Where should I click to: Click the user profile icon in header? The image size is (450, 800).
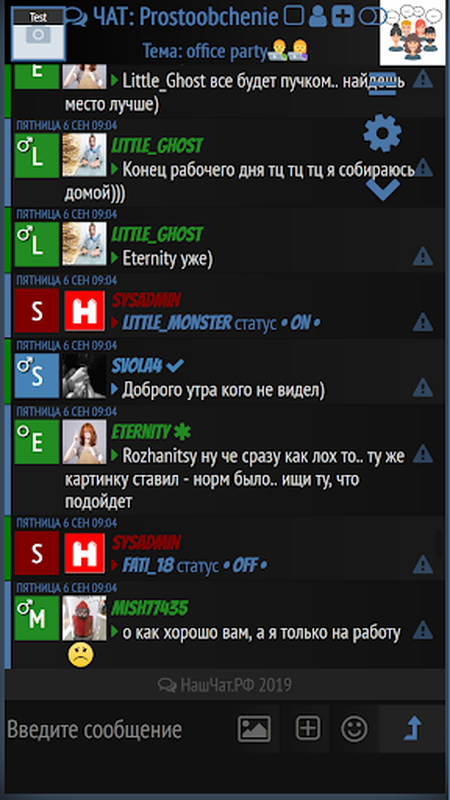click(x=317, y=17)
